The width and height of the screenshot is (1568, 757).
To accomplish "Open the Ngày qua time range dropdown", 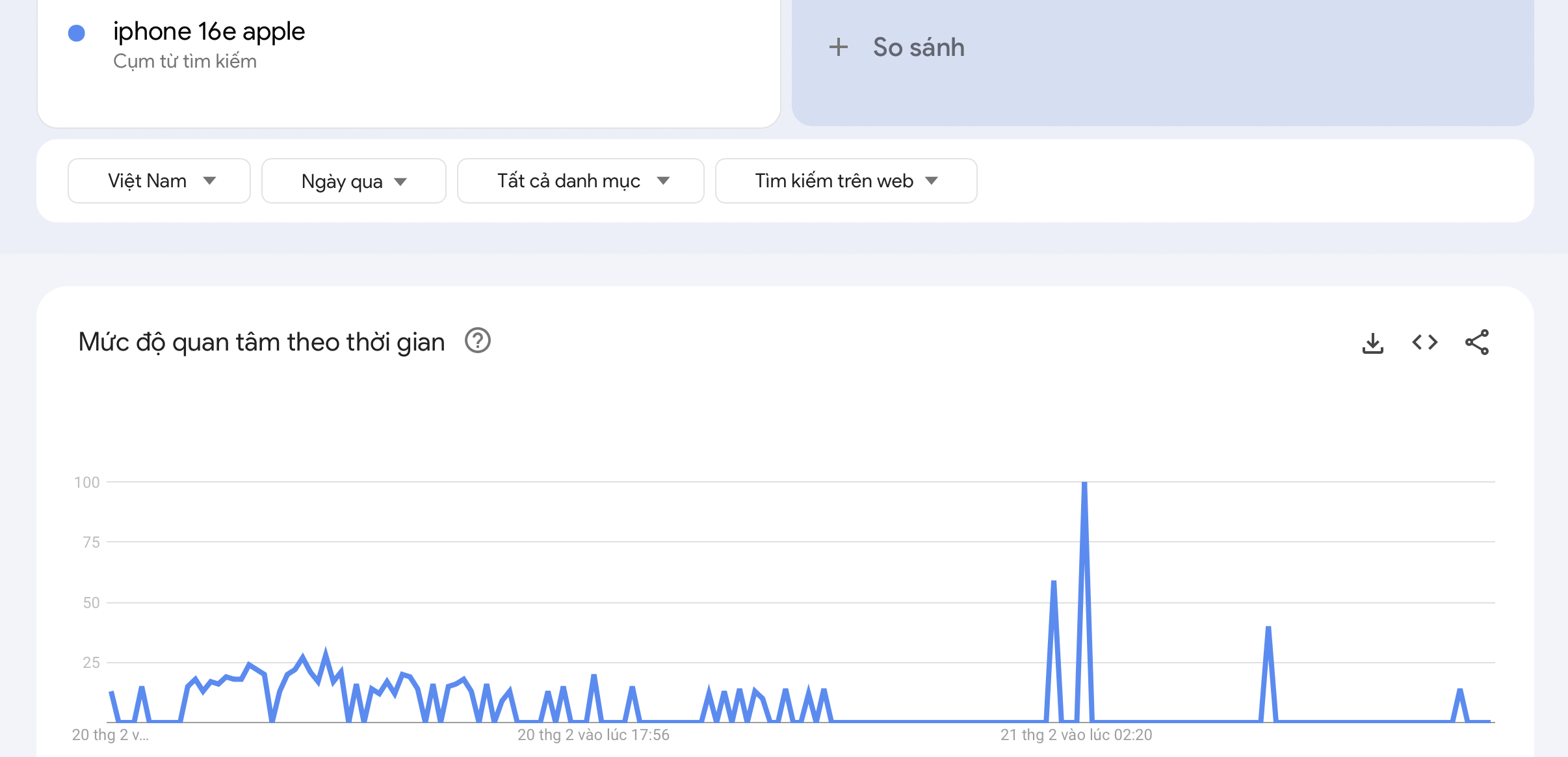I will click(354, 181).
